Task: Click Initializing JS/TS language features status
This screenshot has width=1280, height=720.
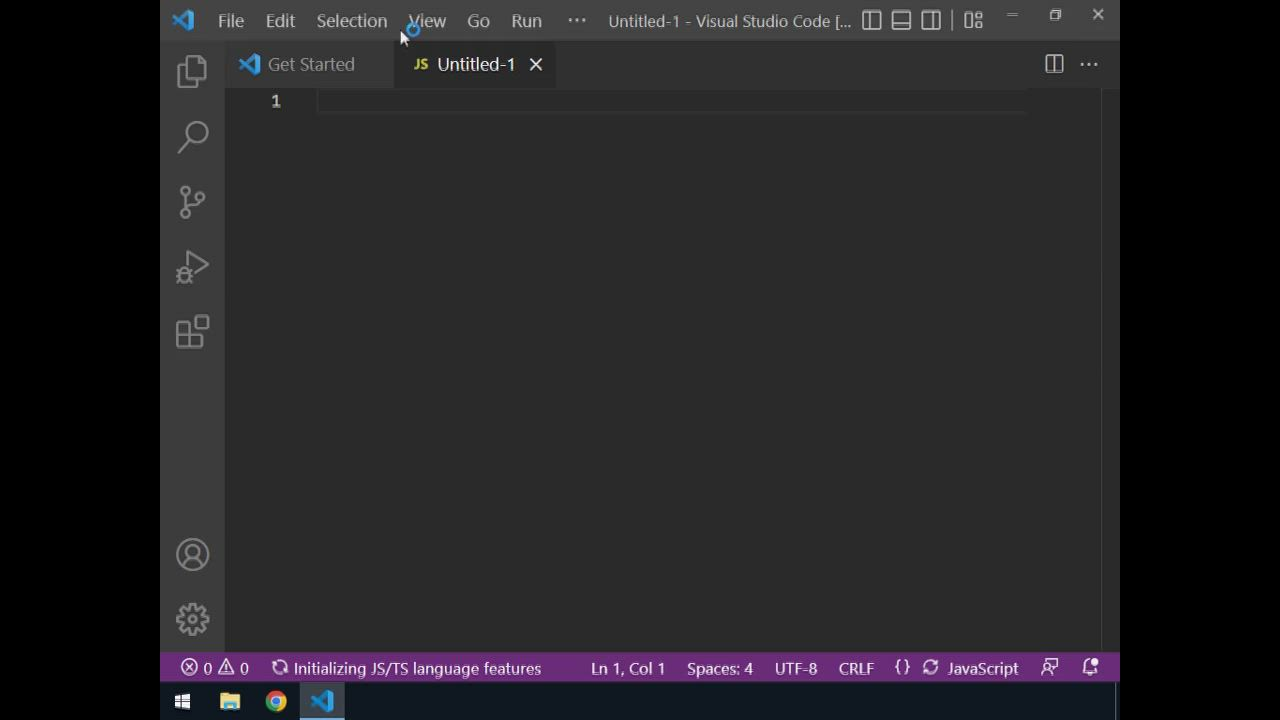Action: point(406,668)
